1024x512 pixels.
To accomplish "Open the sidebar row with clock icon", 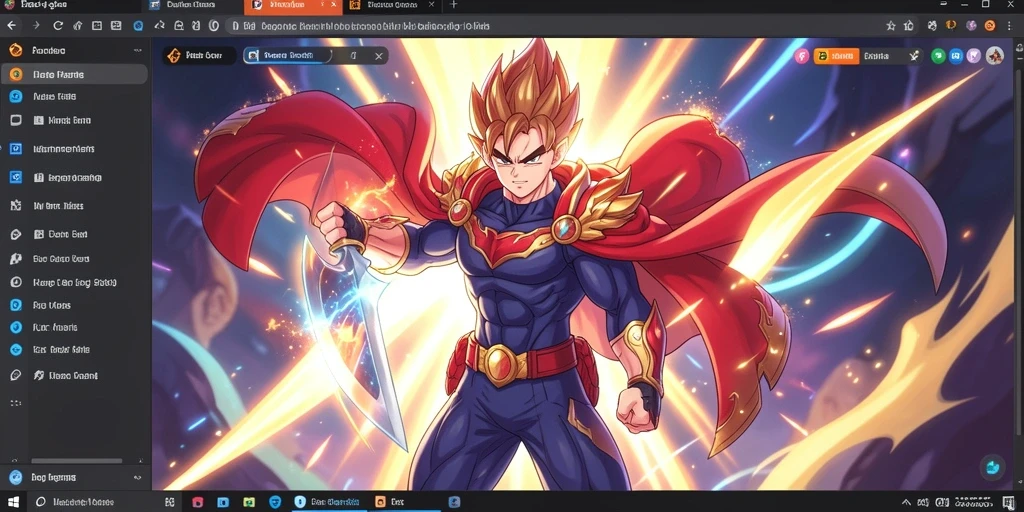I will (x=74, y=283).
